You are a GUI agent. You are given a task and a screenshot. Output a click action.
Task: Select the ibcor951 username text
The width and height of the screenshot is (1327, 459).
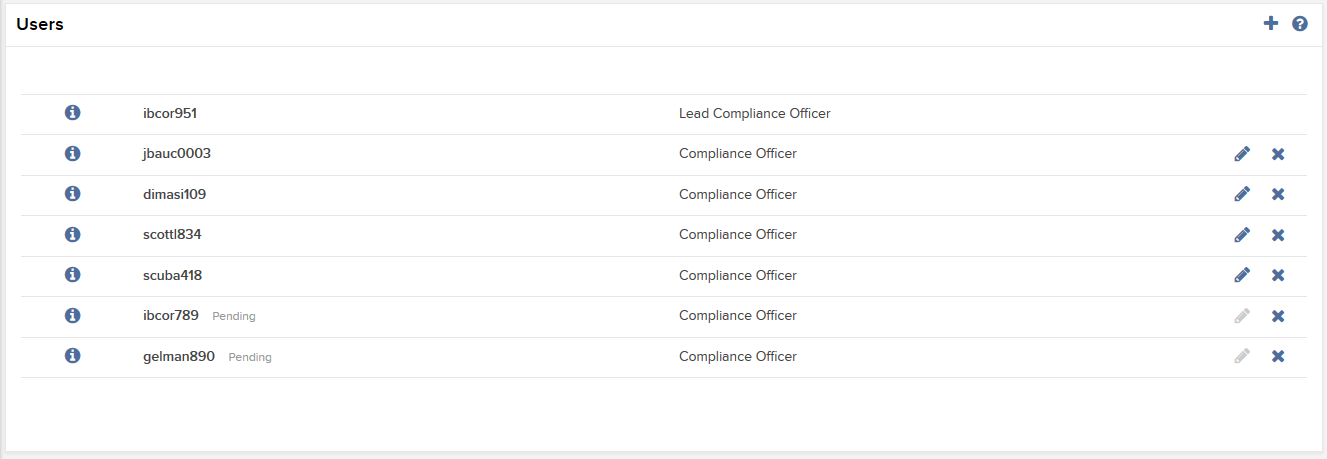170,114
